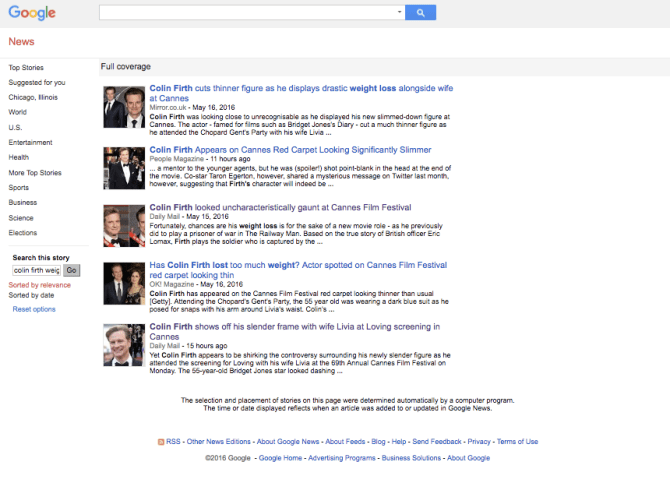The height and width of the screenshot is (490, 670).
Task: Open the OK! Magazine article thumbnail
Action: [123, 284]
